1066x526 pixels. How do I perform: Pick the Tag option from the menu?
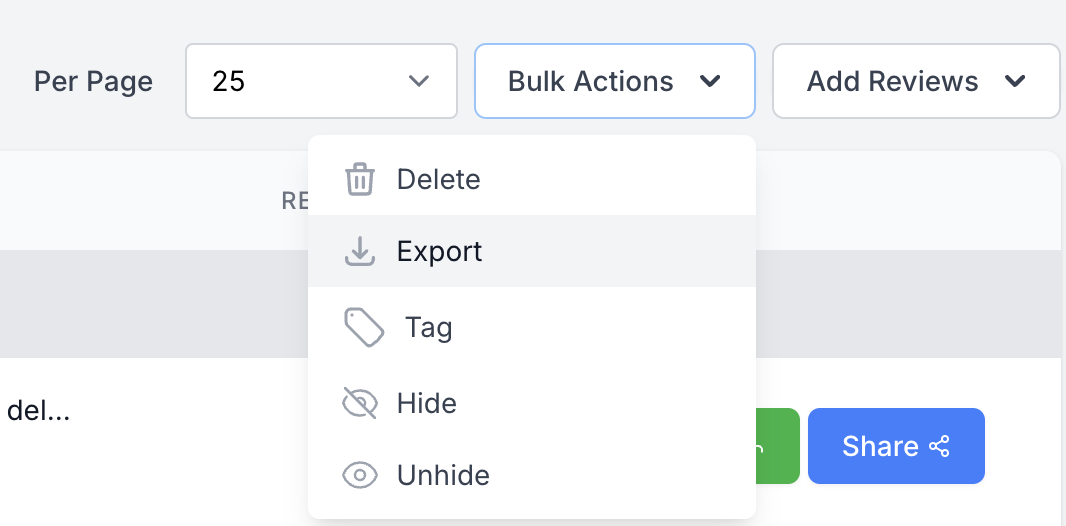click(428, 328)
